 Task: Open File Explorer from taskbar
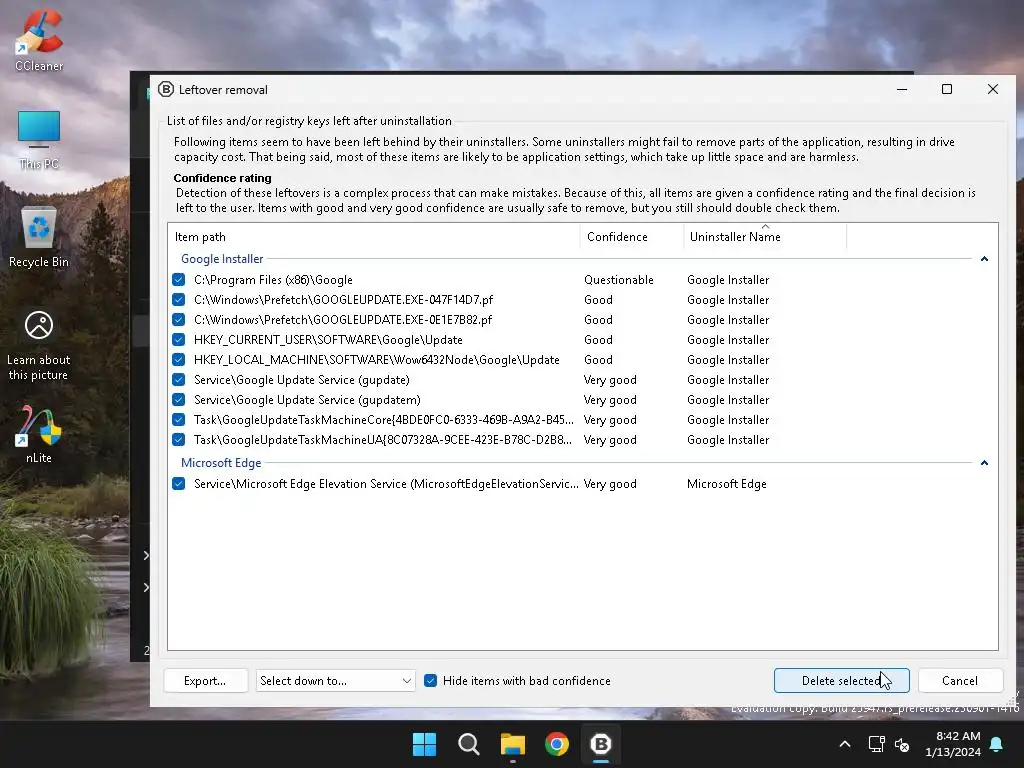[513, 744]
